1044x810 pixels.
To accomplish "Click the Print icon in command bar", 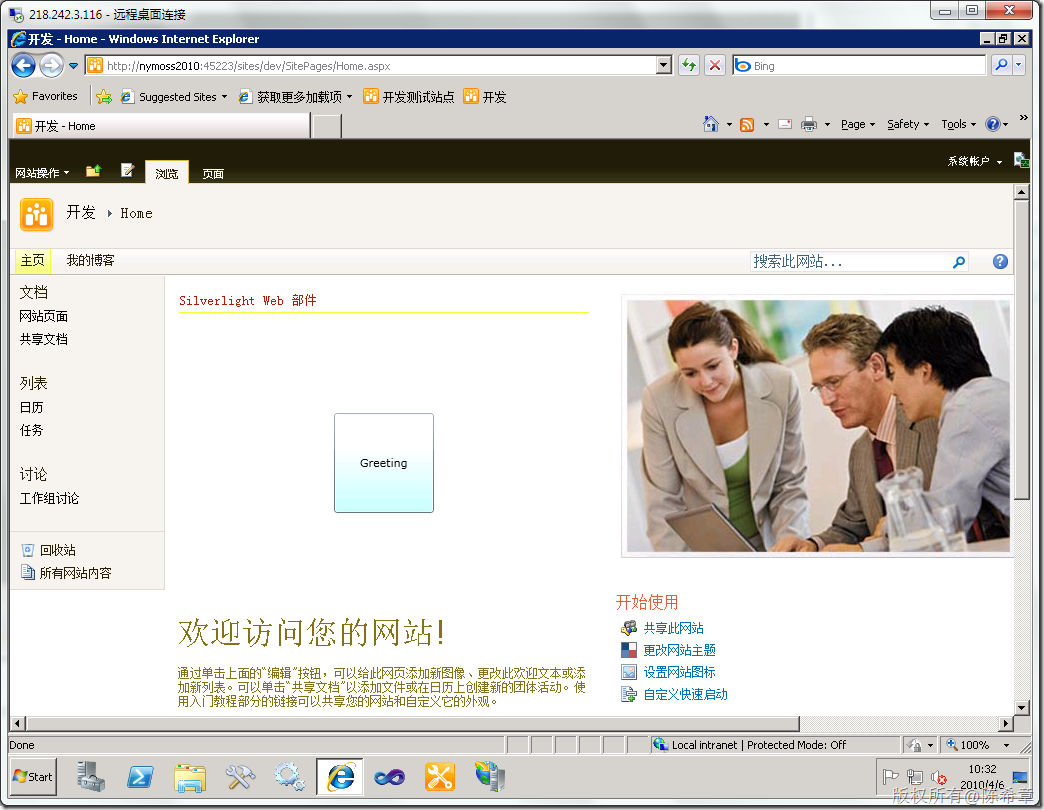I will (808, 124).
